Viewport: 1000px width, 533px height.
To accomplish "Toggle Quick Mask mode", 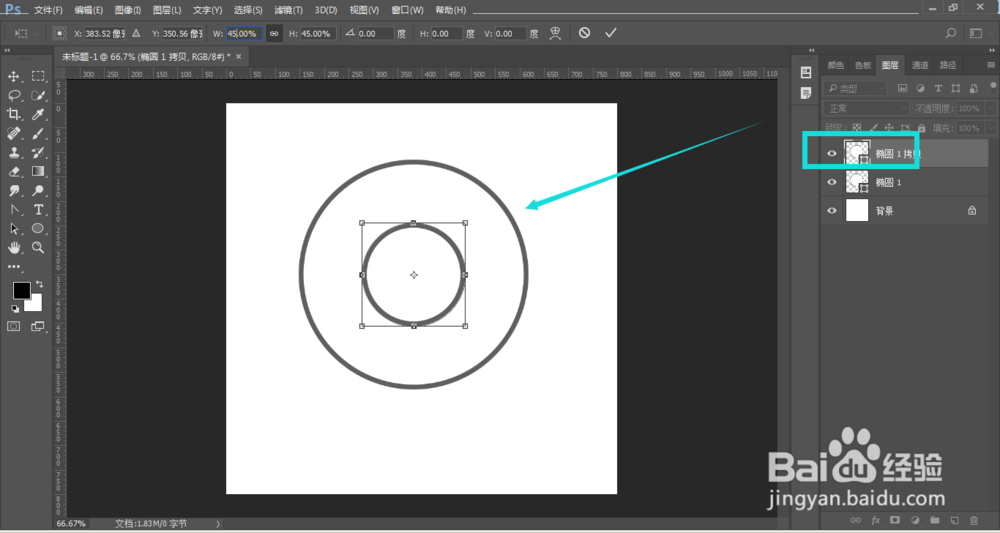I will click(x=13, y=326).
